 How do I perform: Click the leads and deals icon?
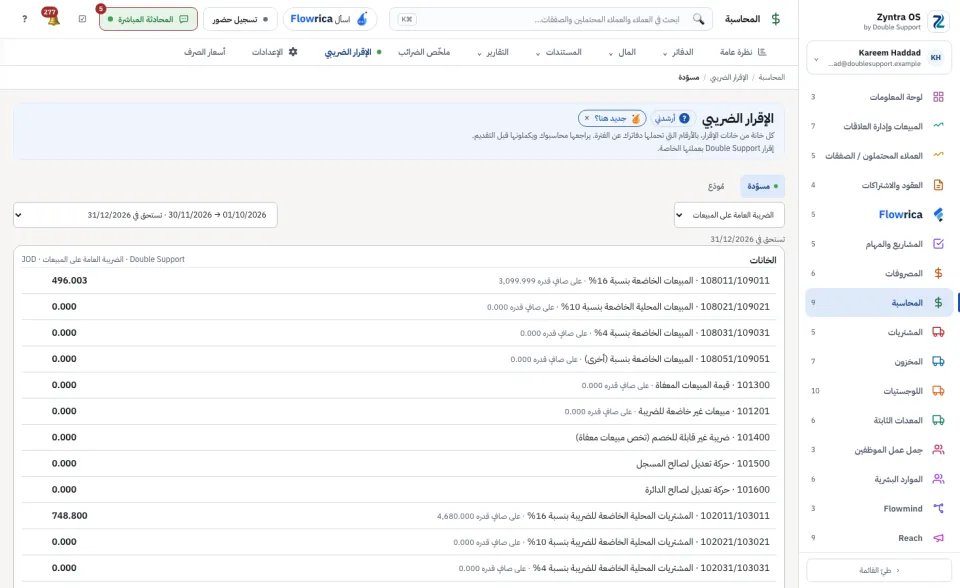[x=938, y=156]
